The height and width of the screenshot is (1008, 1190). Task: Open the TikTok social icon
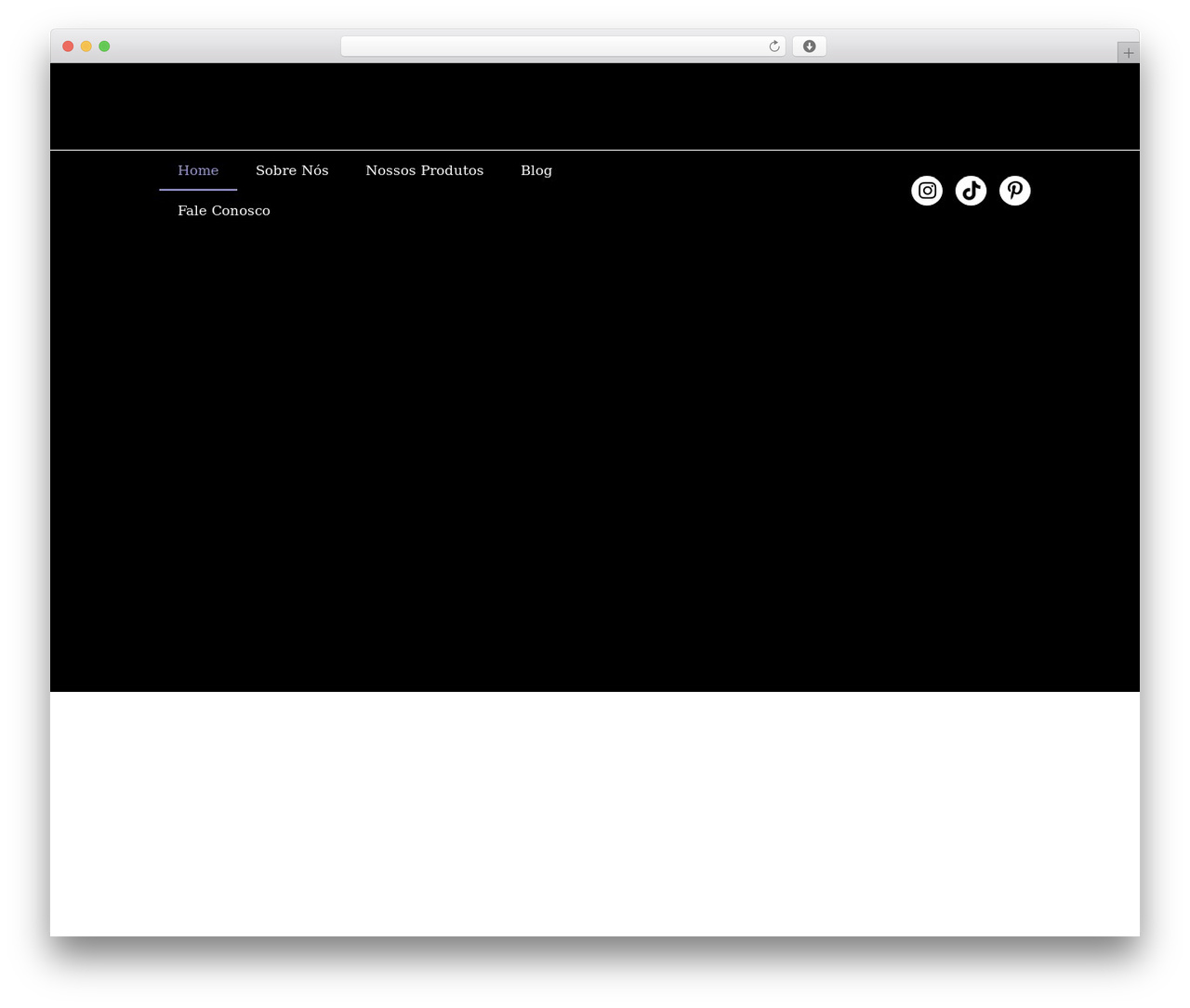[x=971, y=191]
